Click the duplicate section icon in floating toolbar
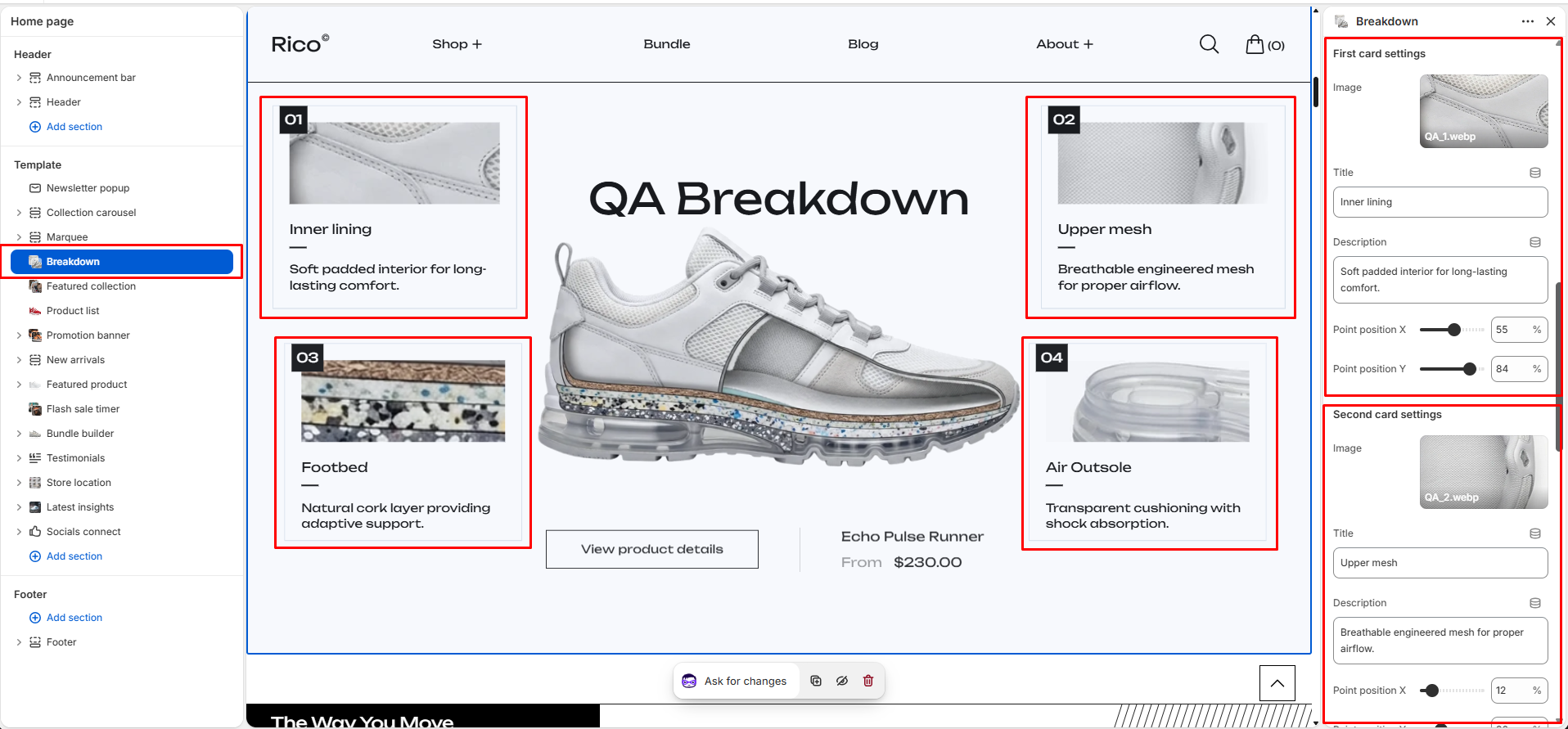 tap(816, 681)
